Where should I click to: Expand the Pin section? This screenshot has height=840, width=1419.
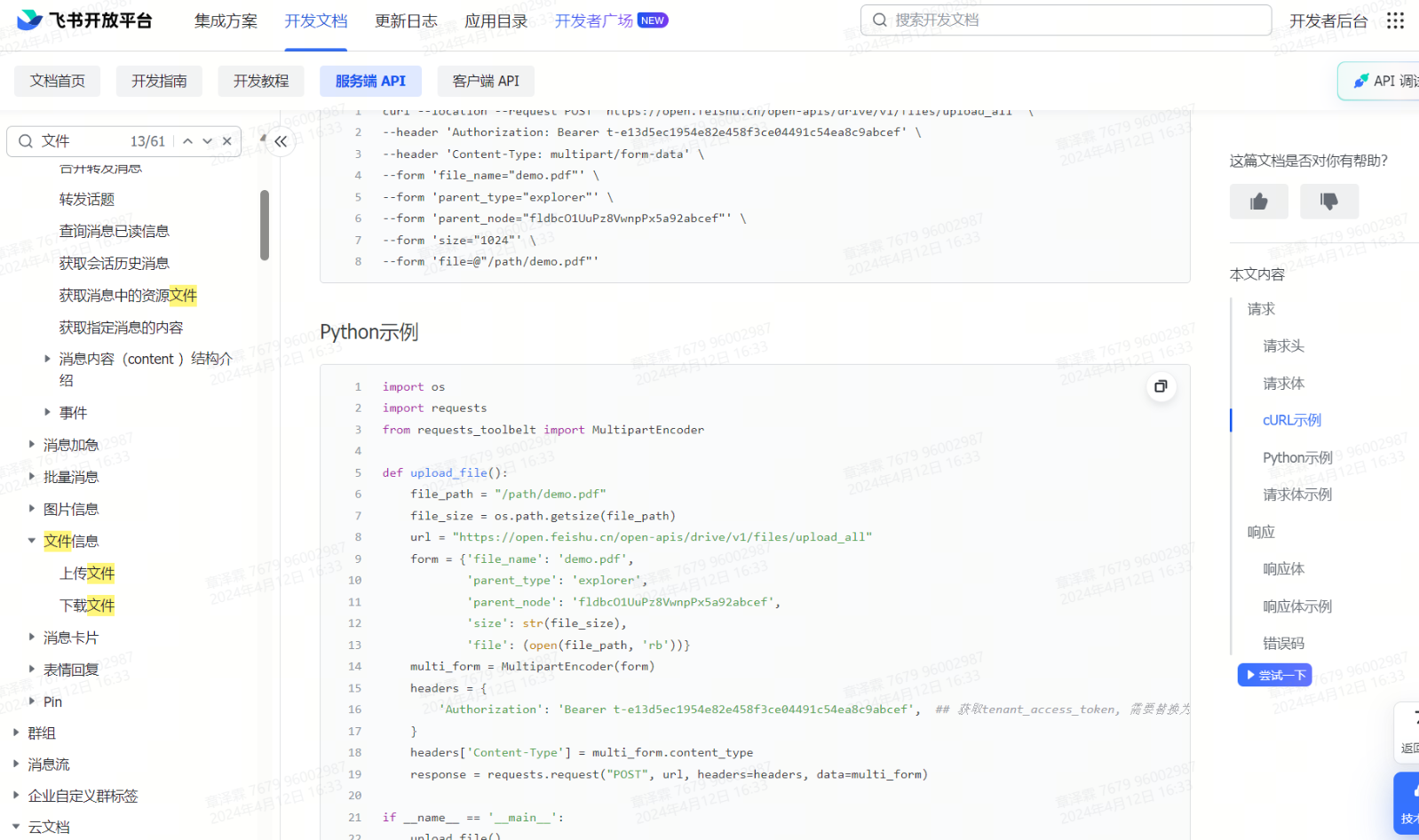click(x=31, y=701)
